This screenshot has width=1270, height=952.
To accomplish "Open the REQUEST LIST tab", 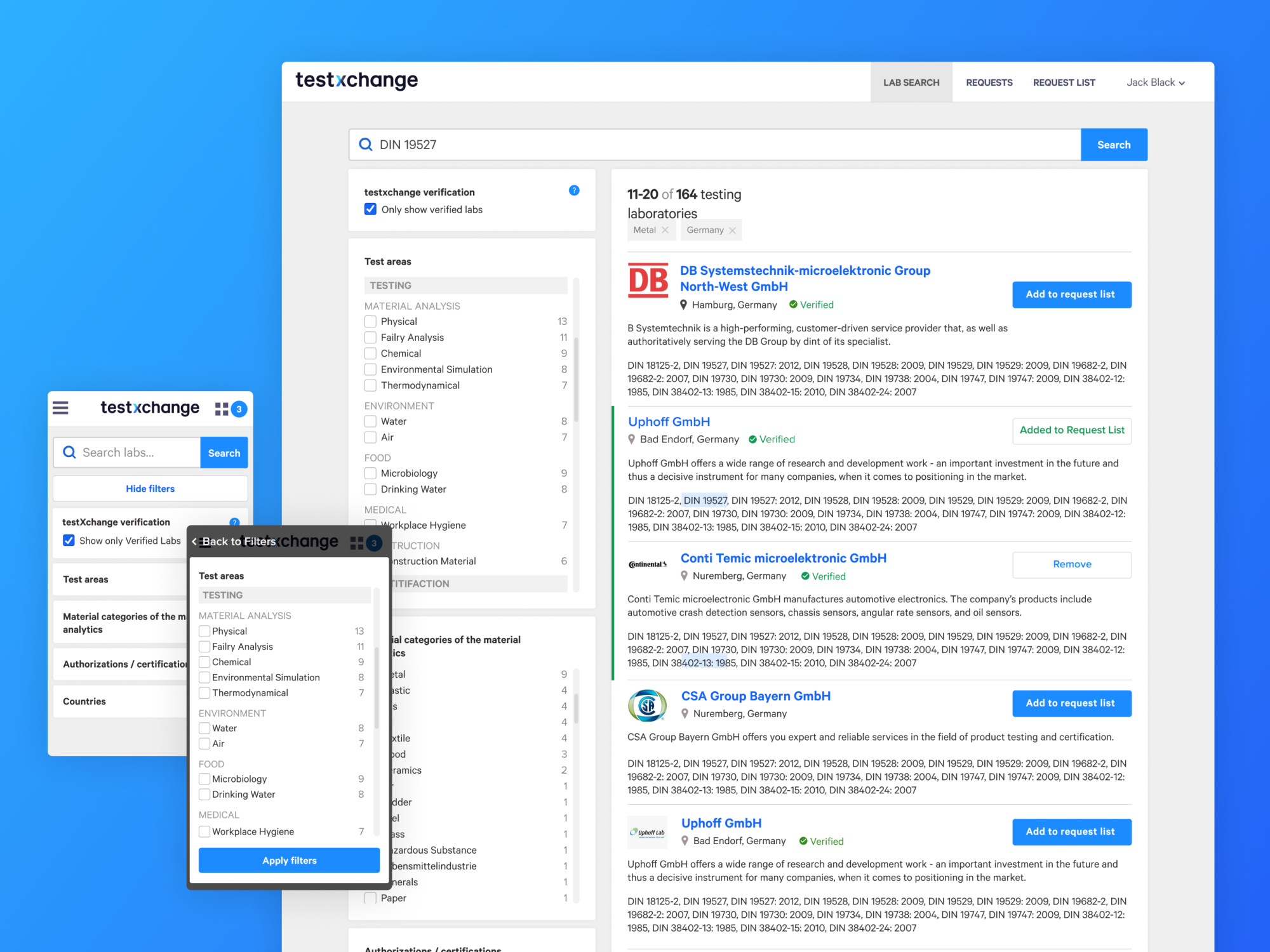I will [1064, 83].
